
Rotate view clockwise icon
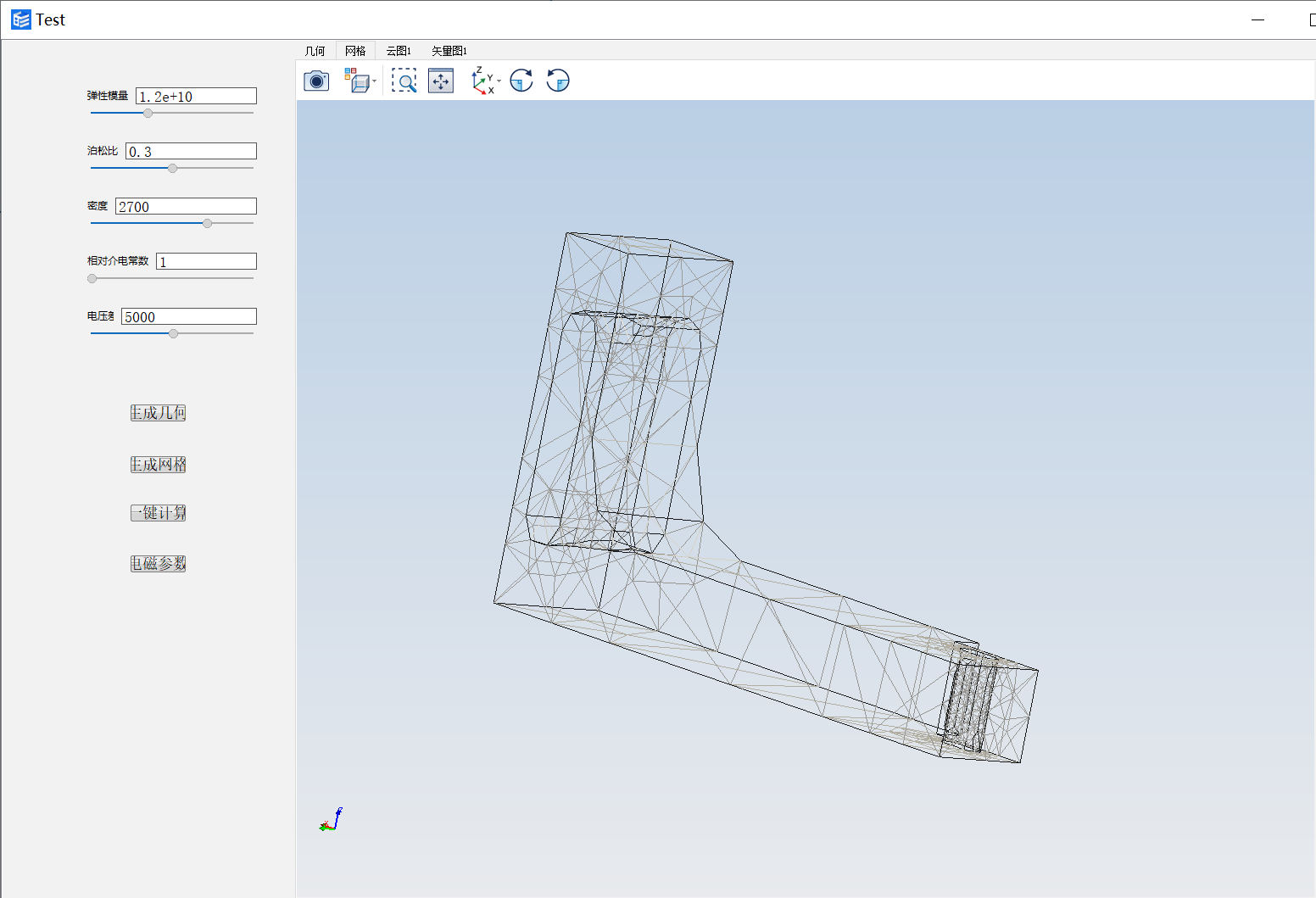[521, 81]
